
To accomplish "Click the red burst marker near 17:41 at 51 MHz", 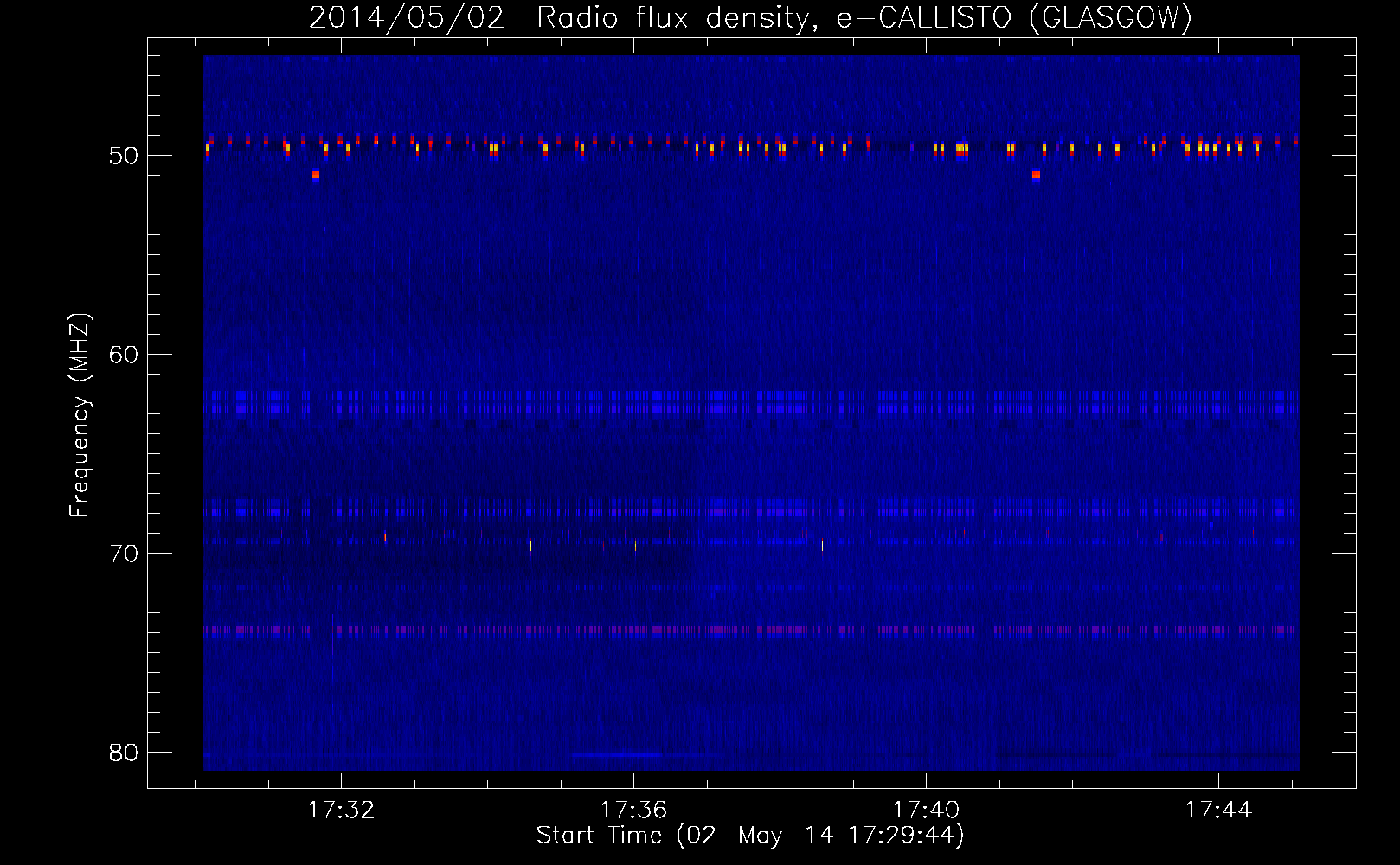I will (1036, 175).
